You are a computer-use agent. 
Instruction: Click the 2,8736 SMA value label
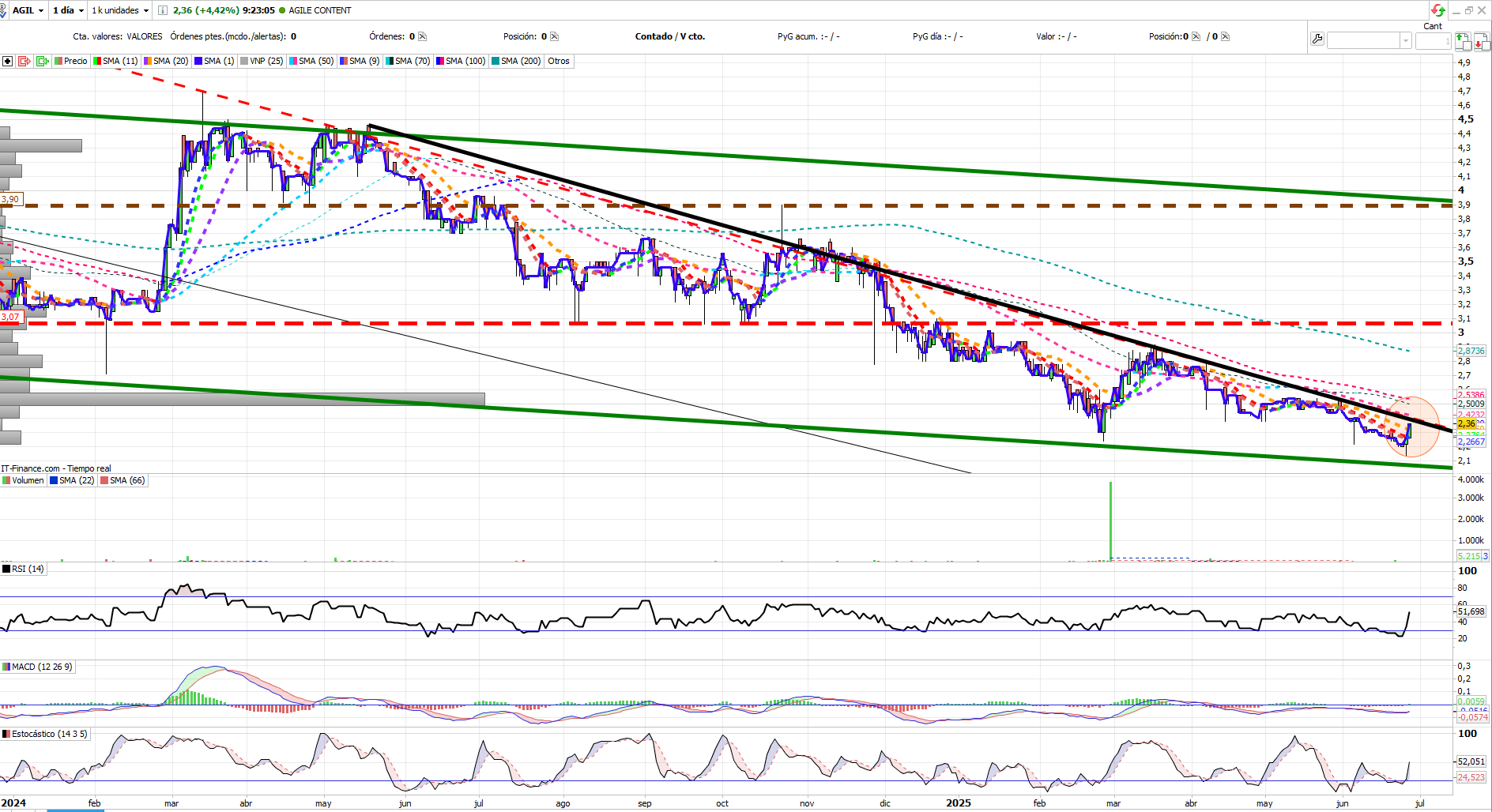point(1471,351)
